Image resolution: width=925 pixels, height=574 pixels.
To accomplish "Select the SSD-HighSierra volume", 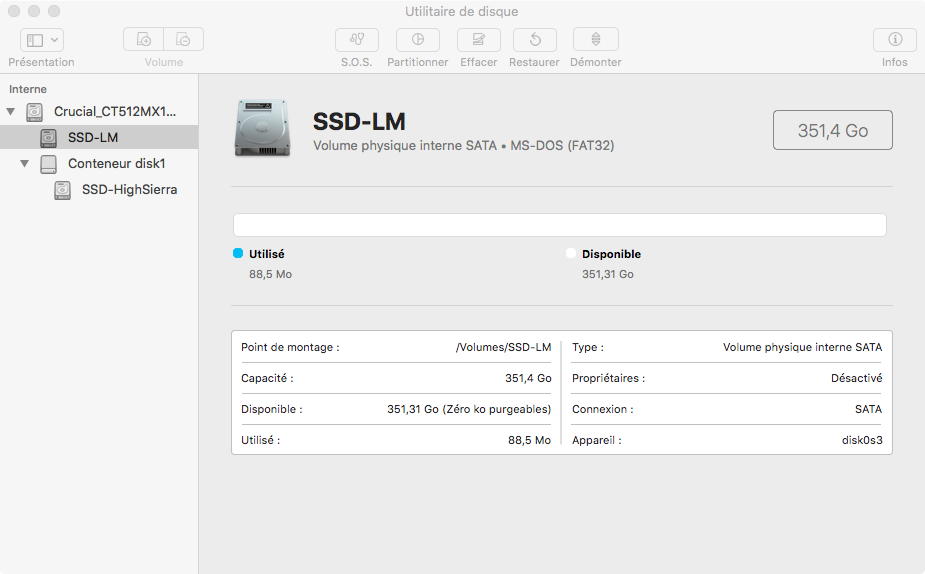I will point(129,189).
